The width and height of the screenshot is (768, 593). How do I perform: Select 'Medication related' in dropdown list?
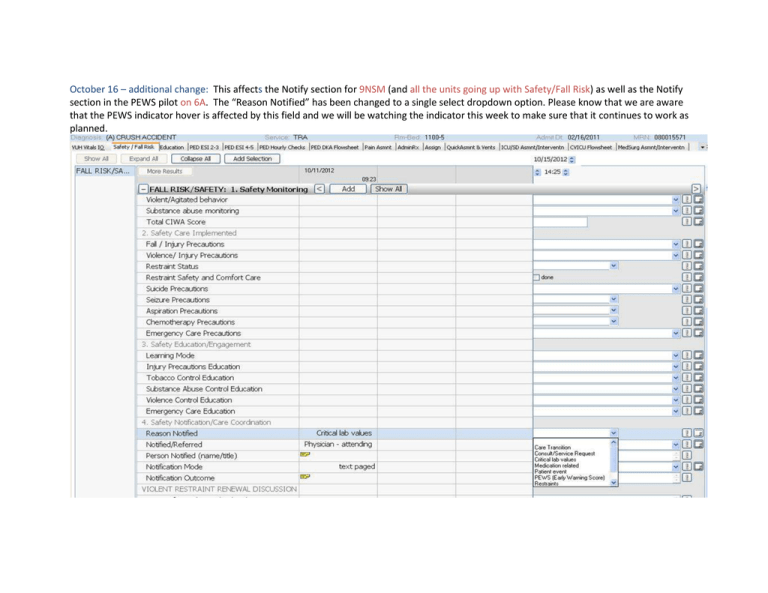tap(556, 466)
